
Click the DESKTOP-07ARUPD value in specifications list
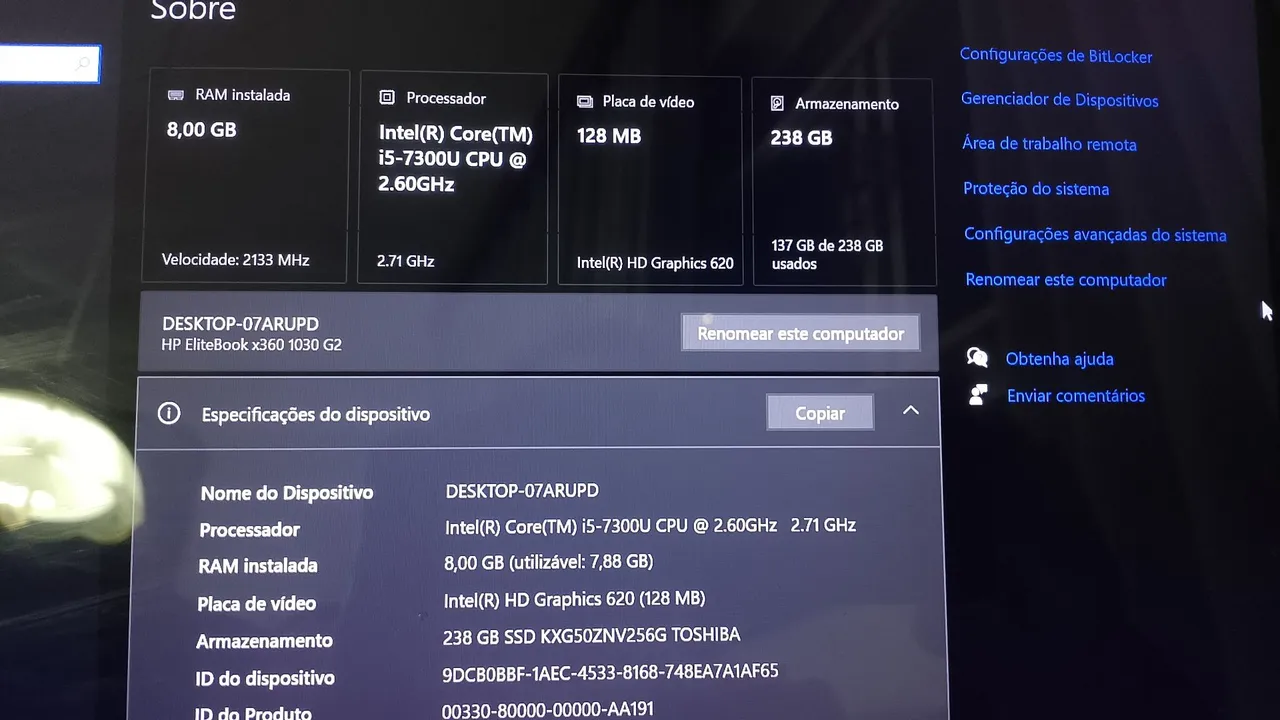click(x=522, y=491)
